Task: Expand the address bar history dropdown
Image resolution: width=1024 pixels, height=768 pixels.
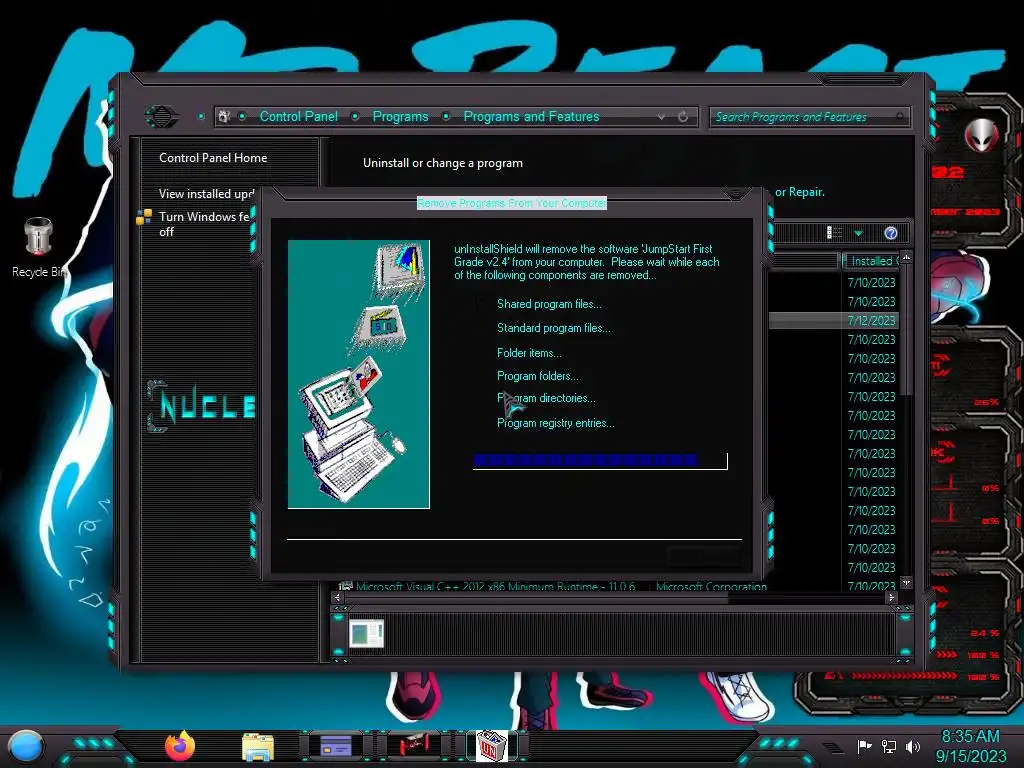Action: [662, 117]
